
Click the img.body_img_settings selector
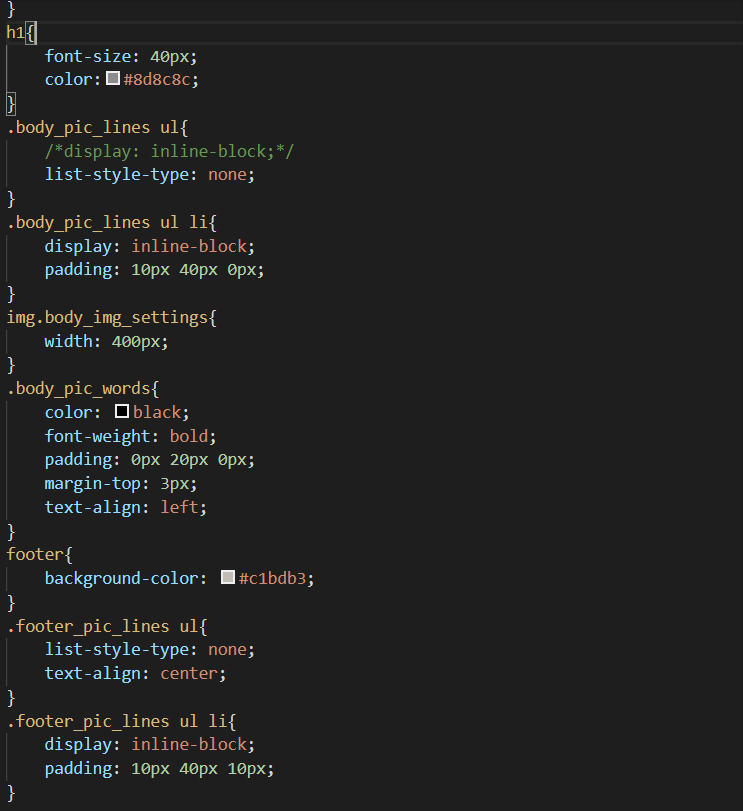pos(110,317)
